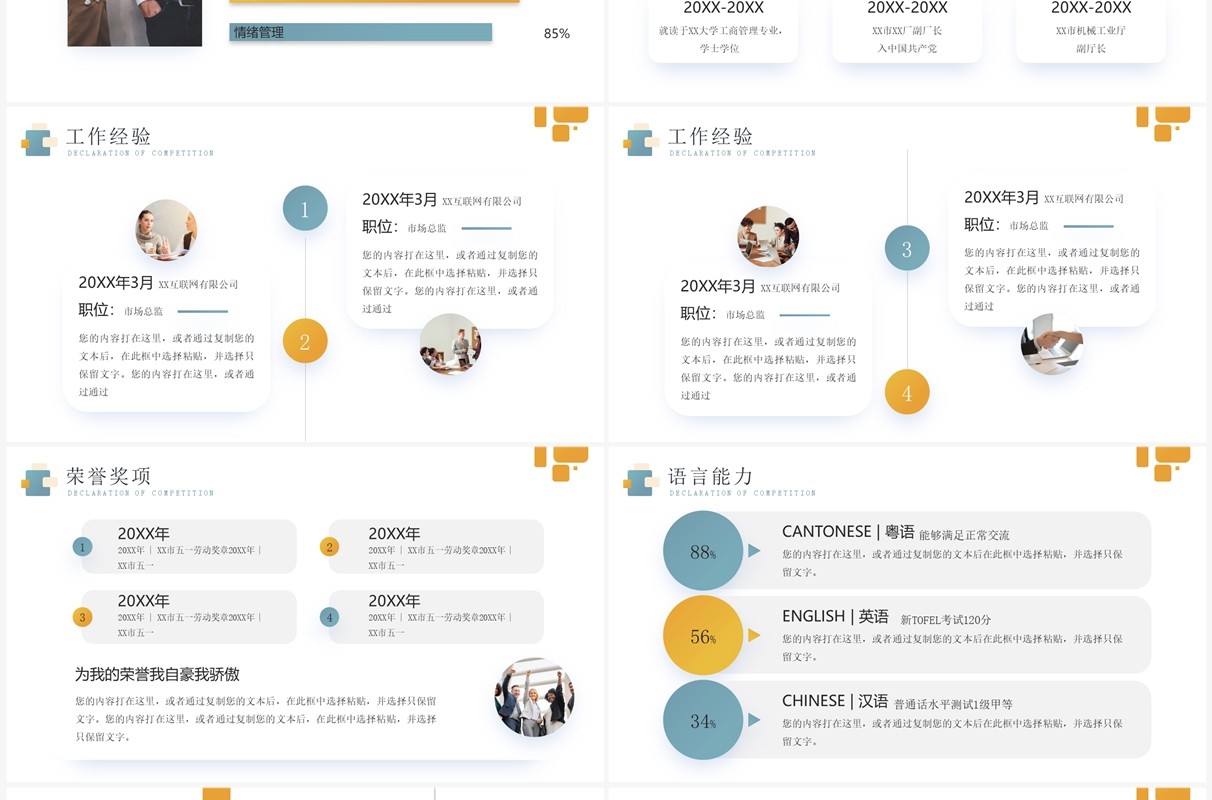
Task: Click the logo icon beside 荣誉奖项 title
Action: 37,479
